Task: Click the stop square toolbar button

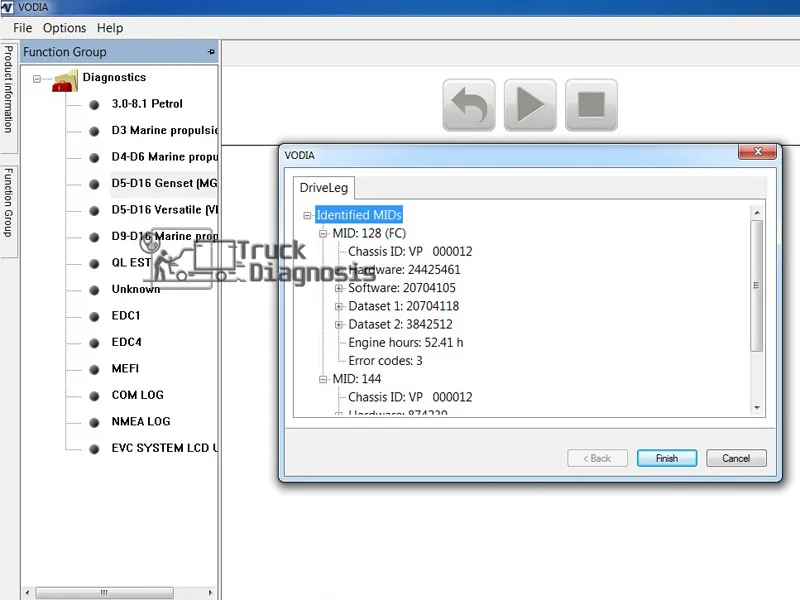Action: coord(591,105)
